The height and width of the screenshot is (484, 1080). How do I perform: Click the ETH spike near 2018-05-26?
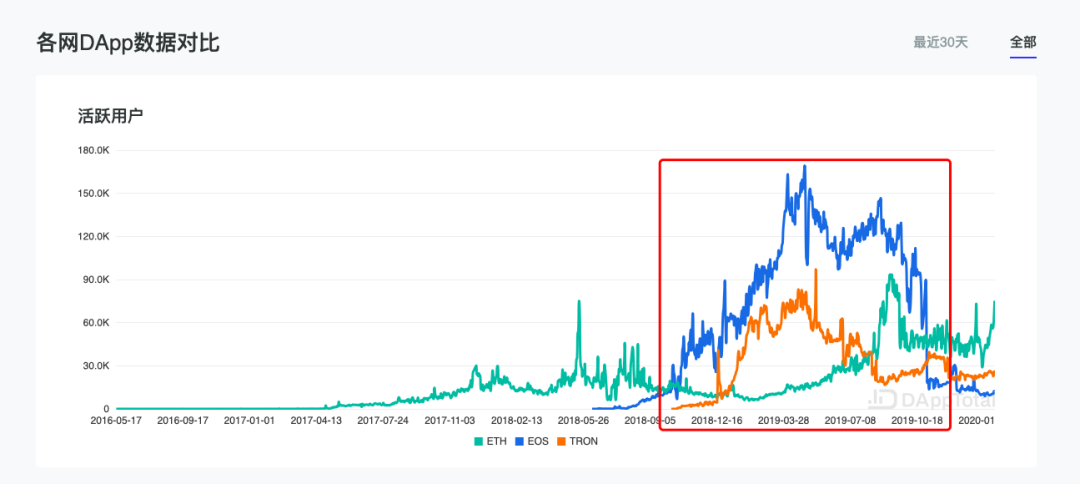pyautogui.click(x=579, y=302)
